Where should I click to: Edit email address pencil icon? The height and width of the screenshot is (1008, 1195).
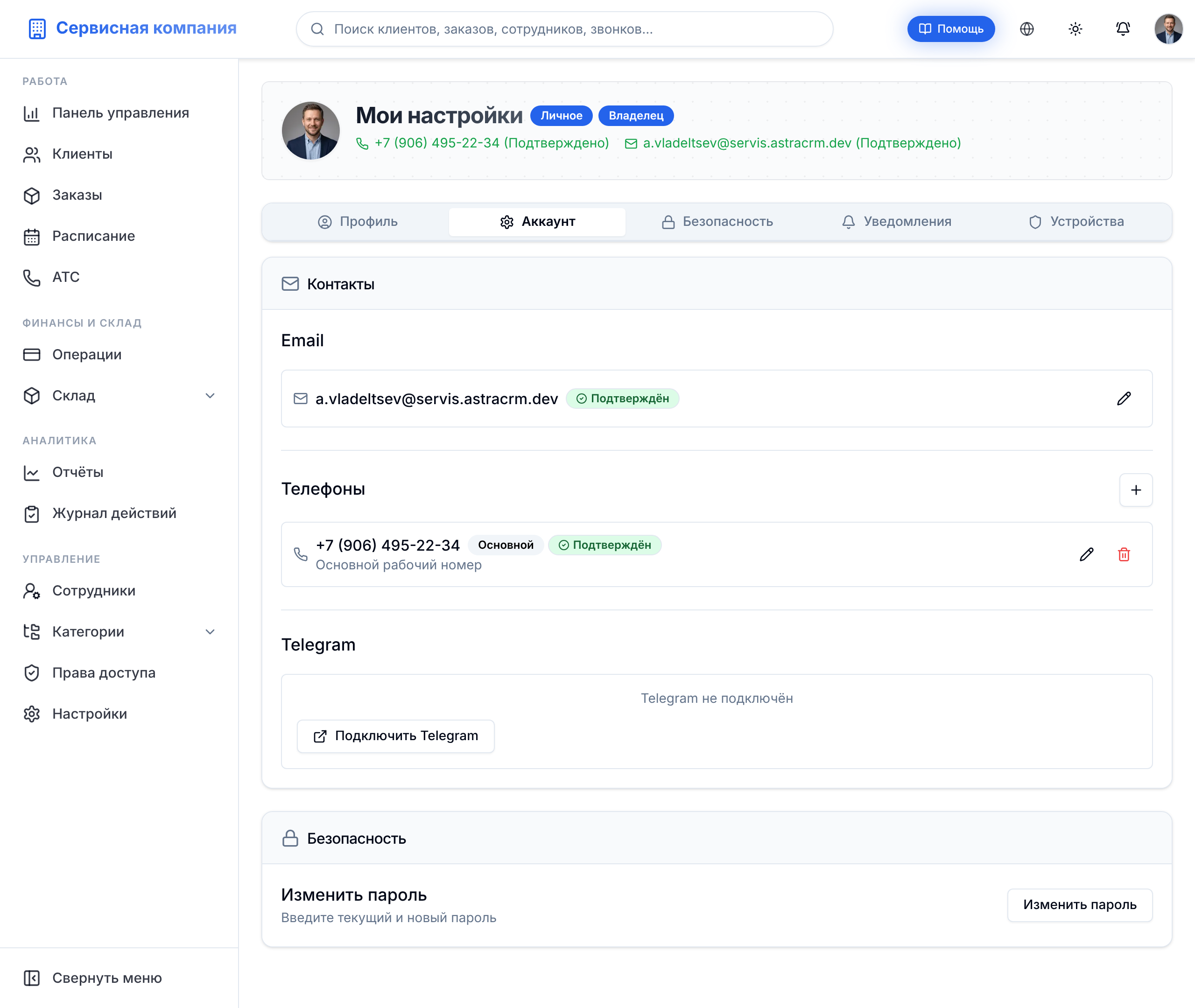[x=1124, y=399]
